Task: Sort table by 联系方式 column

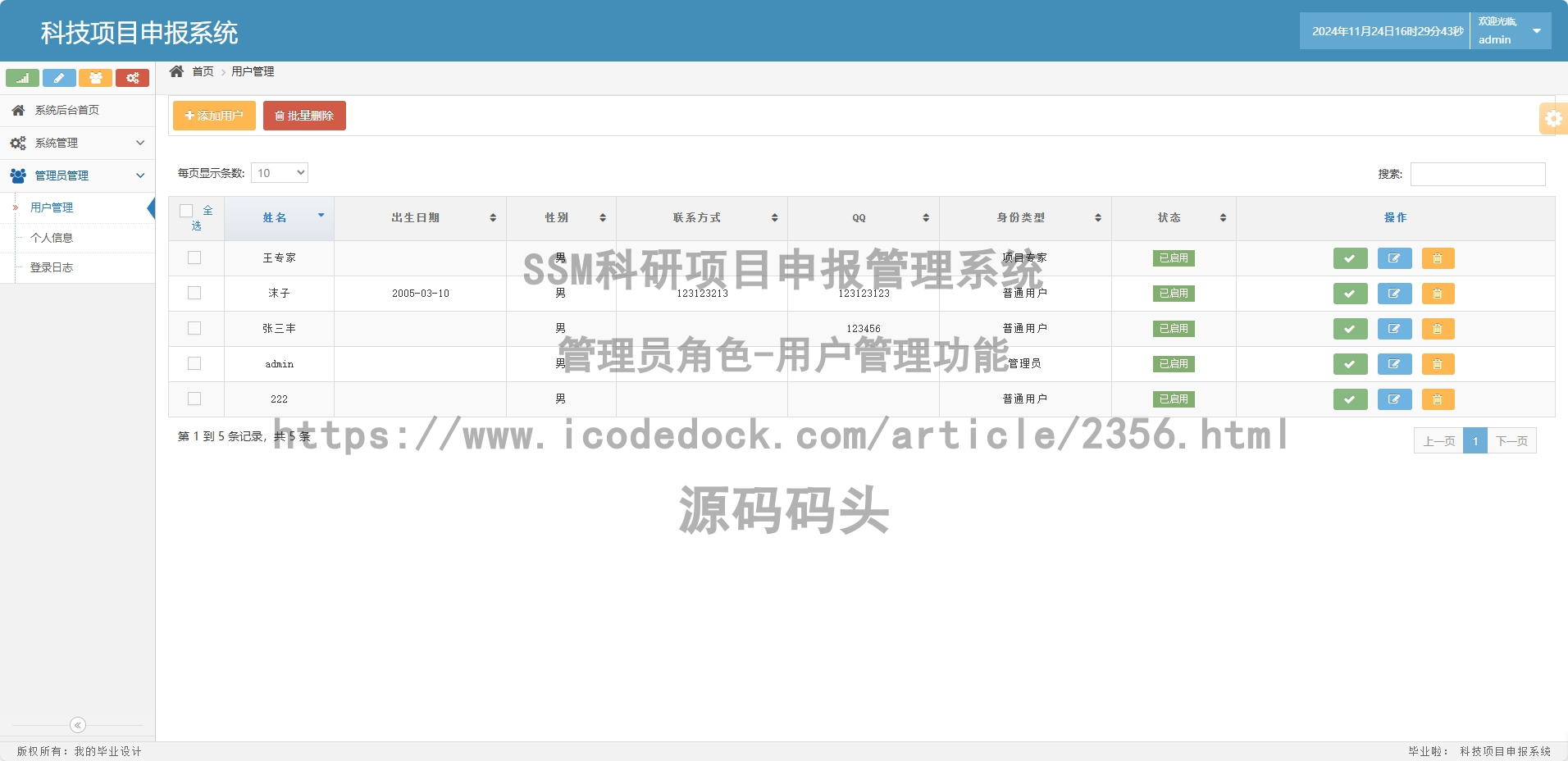Action: click(701, 218)
